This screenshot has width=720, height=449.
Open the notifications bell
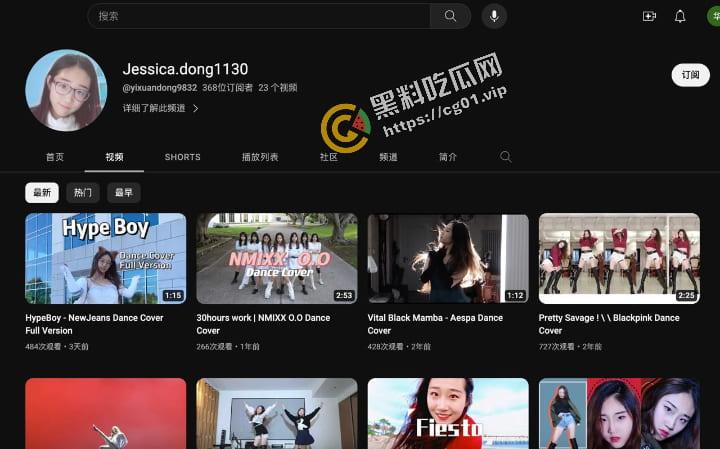click(x=680, y=16)
